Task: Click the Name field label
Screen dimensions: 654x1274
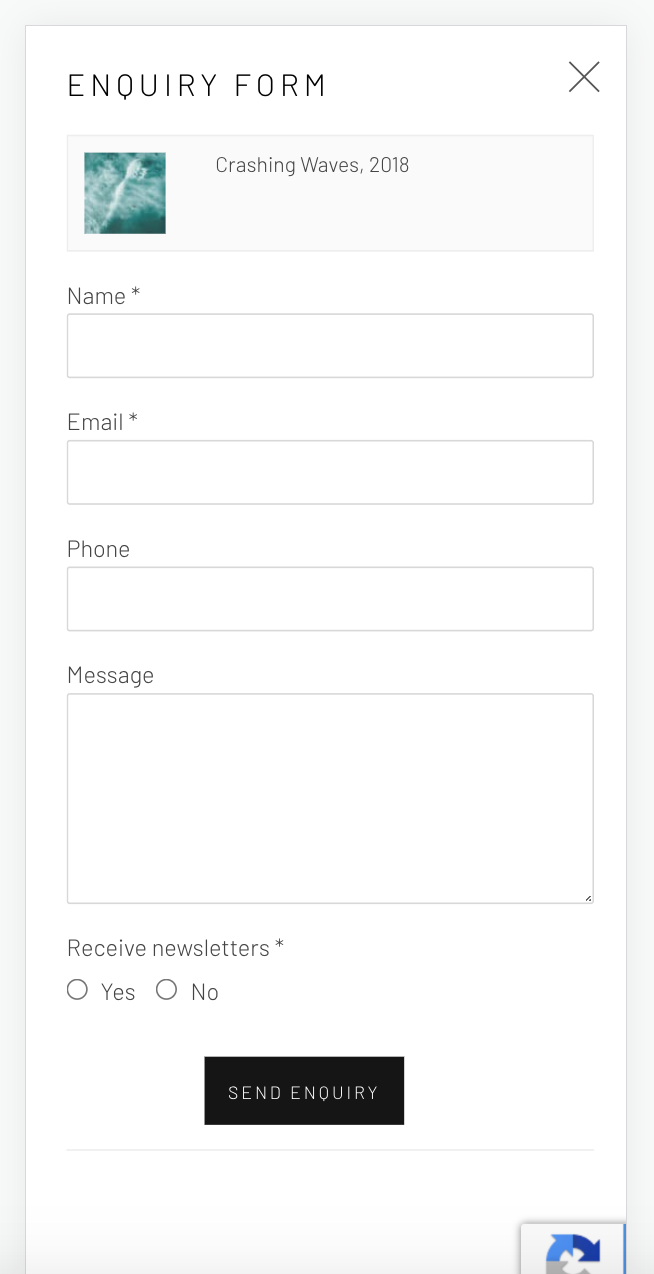Action: pos(103,296)
